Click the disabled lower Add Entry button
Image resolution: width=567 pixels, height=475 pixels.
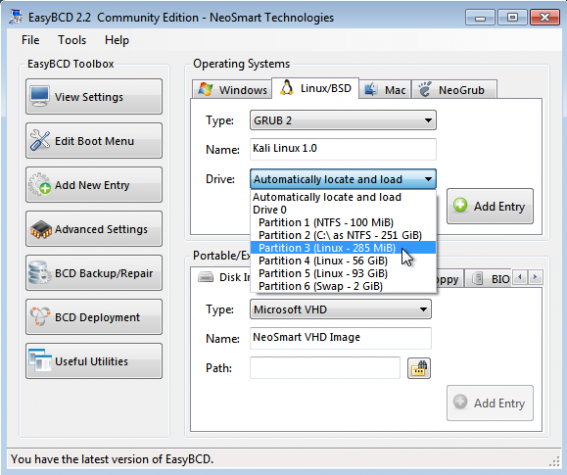(x=490, y=403)
